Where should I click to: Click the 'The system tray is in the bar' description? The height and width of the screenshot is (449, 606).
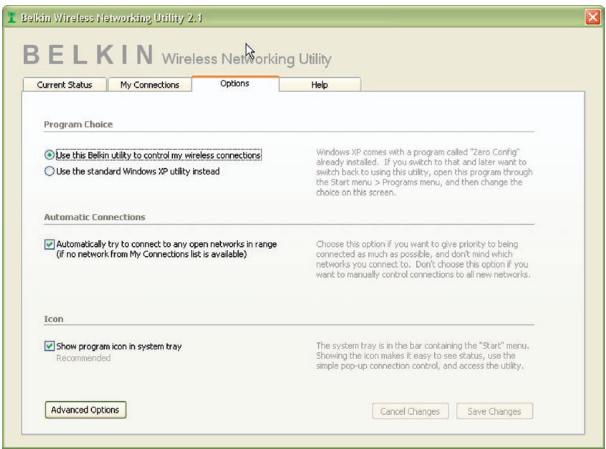422,355
